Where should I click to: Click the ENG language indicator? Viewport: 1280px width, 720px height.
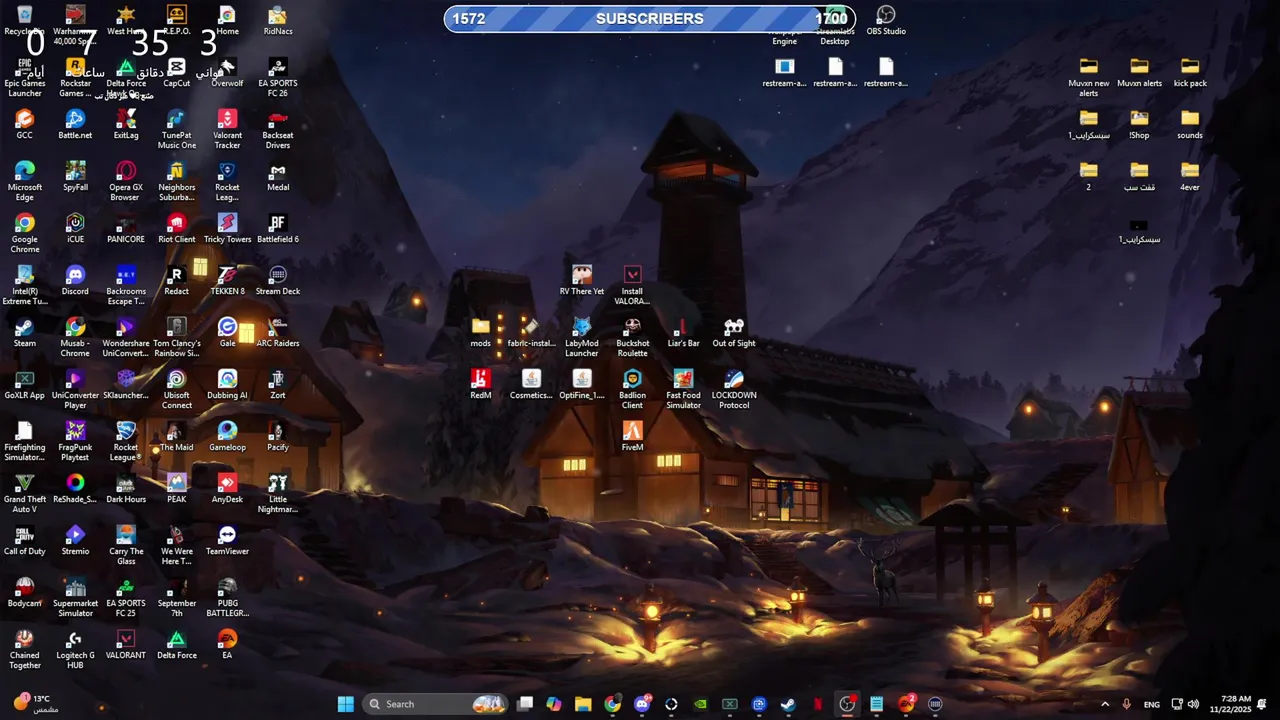point(1152,704)
